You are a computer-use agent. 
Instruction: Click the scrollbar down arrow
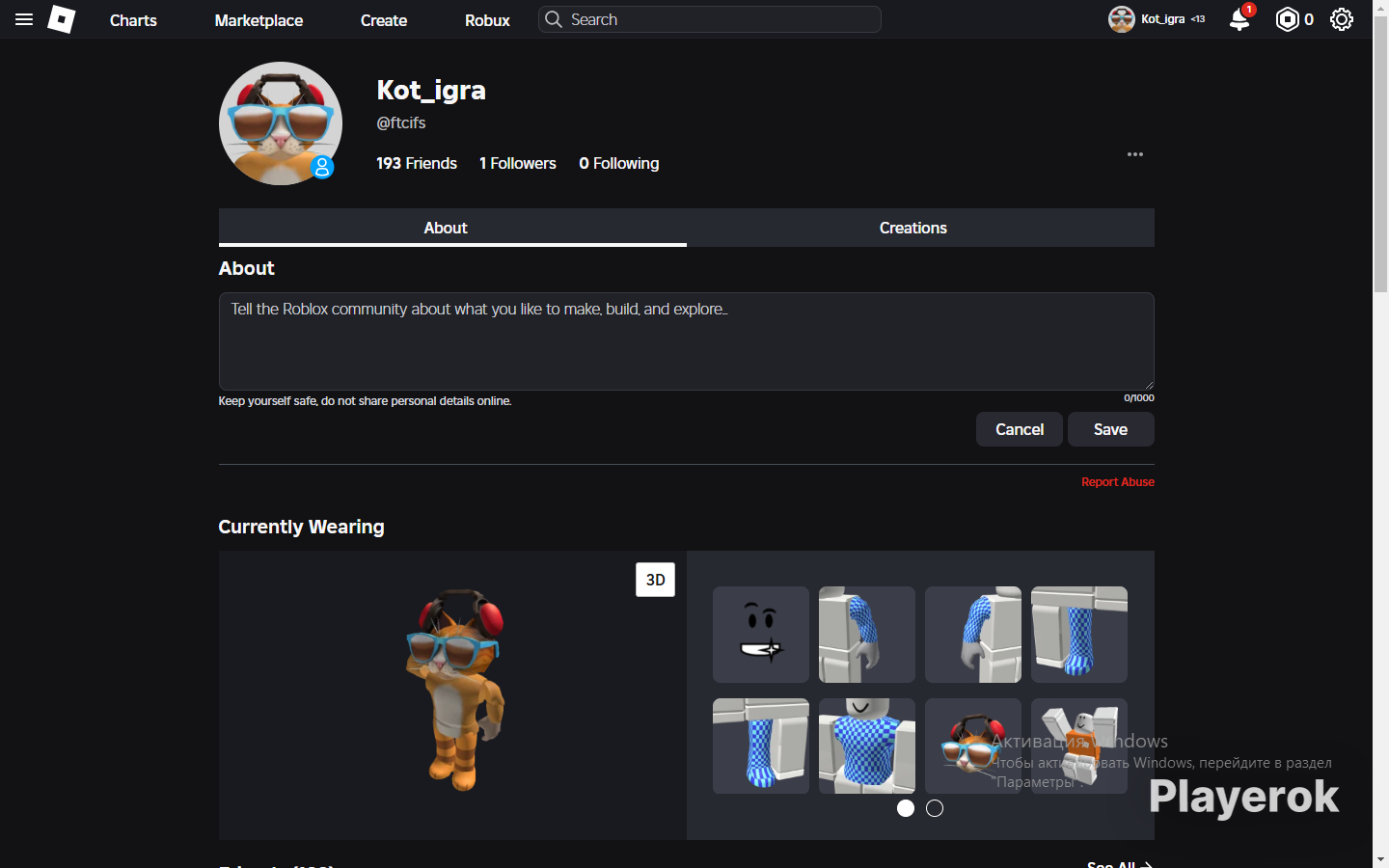[x=1380, y=859]
